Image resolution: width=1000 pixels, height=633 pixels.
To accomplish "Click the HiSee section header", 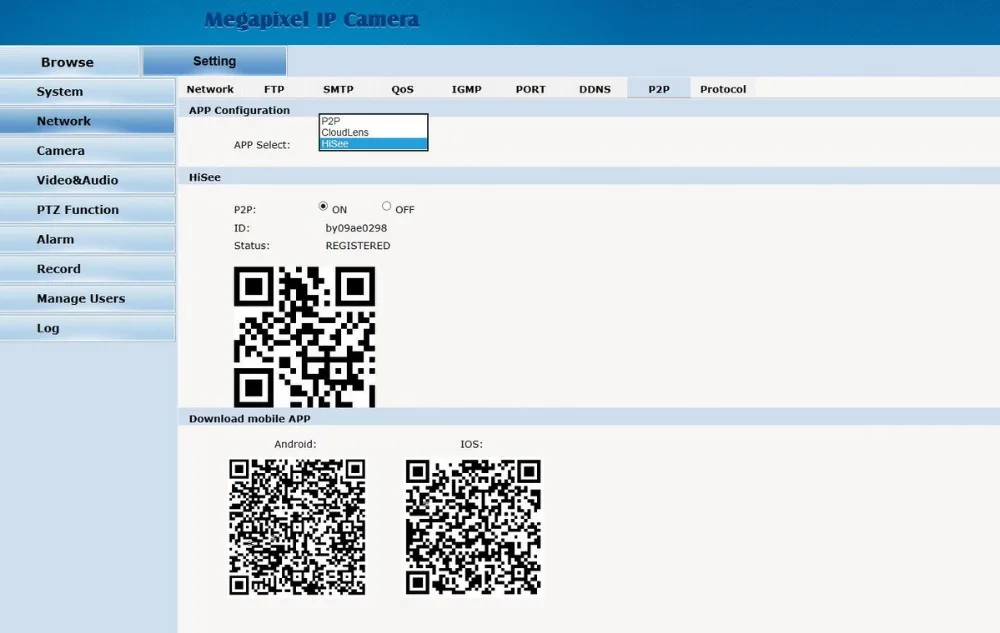I will click(205, 177).
